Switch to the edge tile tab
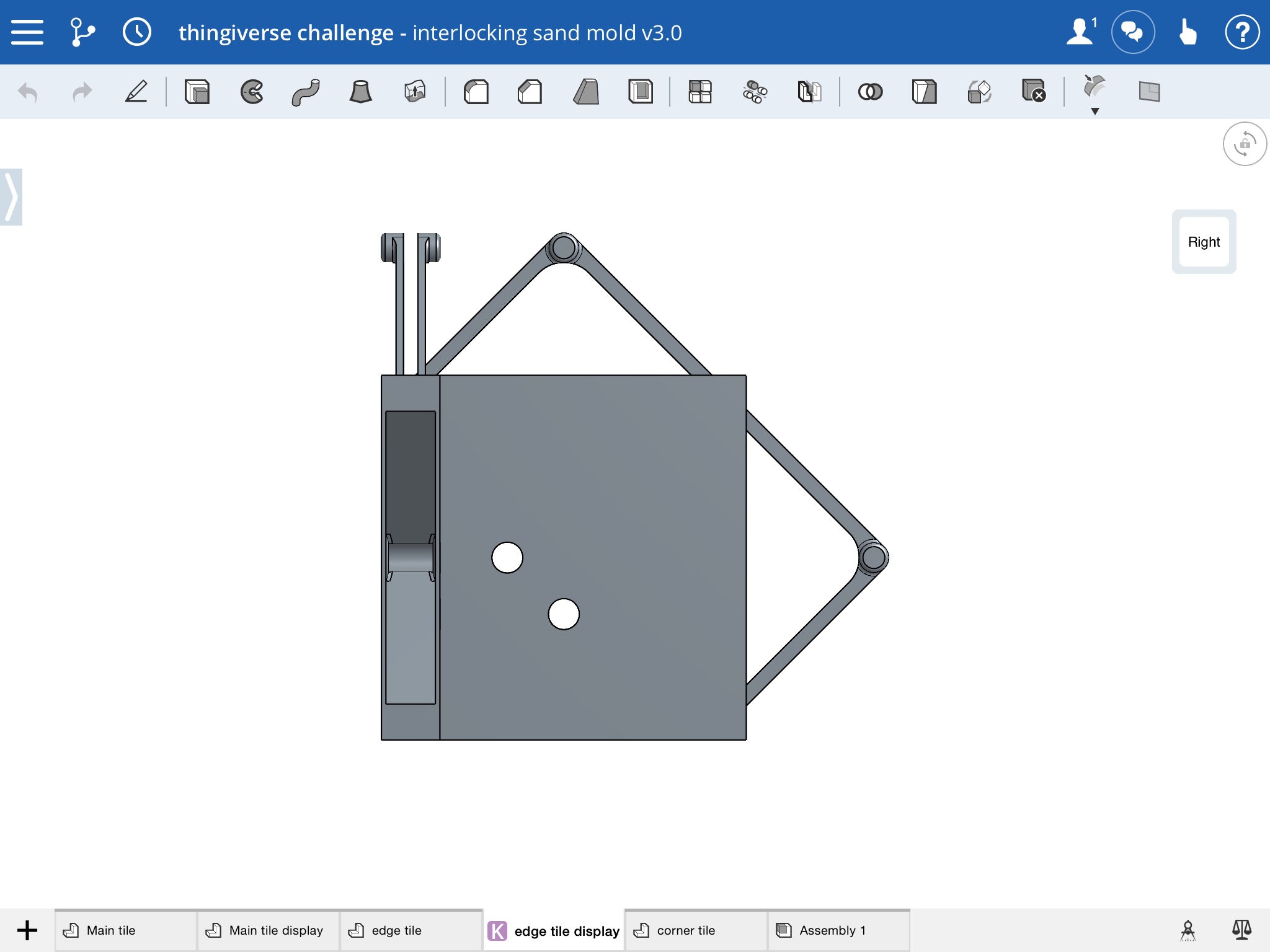 (411, 930)
